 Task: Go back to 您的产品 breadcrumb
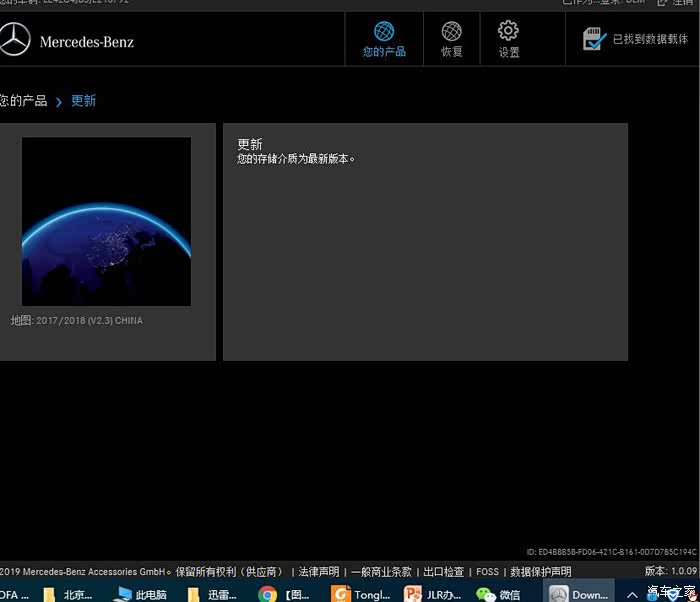click(x=23, y=100)
